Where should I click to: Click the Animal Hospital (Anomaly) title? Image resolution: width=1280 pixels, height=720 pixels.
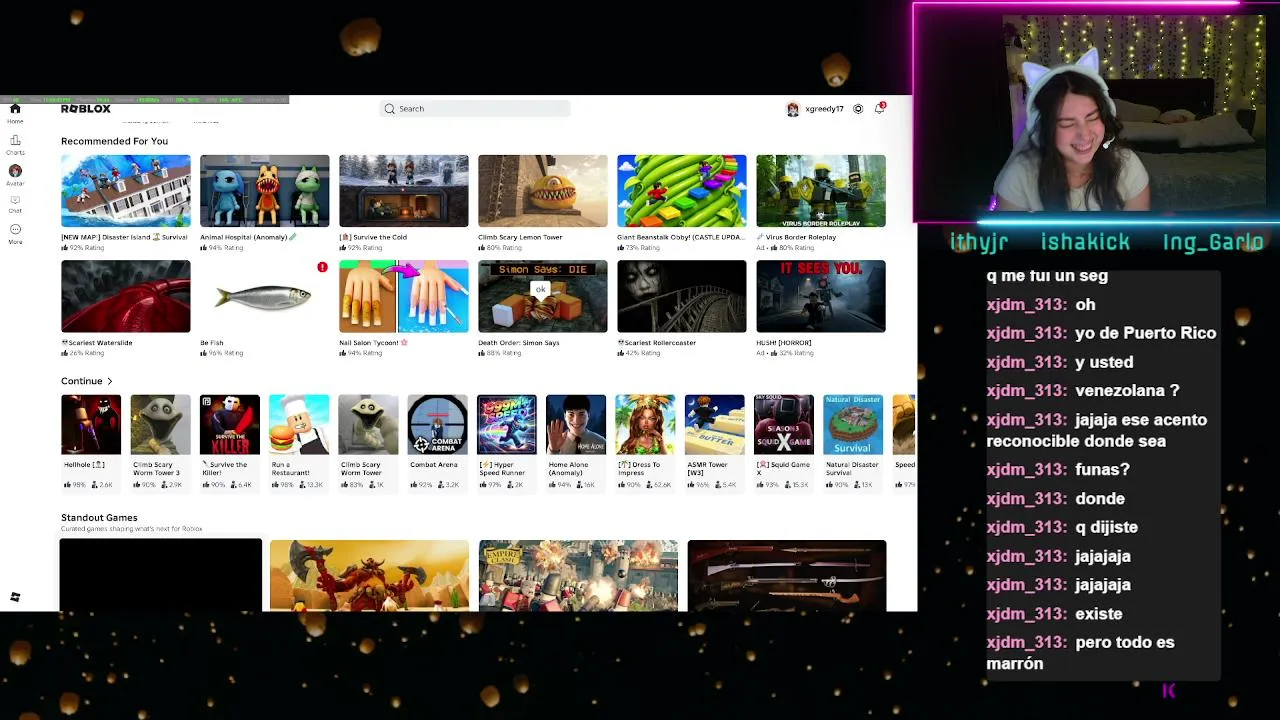(248, 237)
